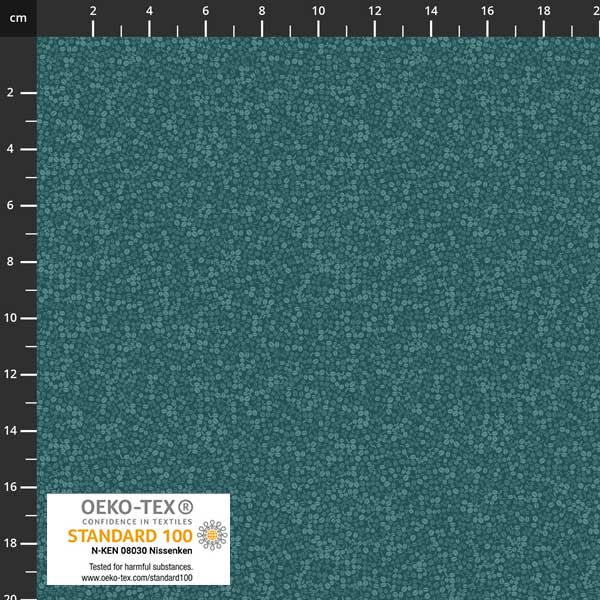Click the 4 mark on left ruler
This screenshot has height=600, width=600.
point(10,149)
